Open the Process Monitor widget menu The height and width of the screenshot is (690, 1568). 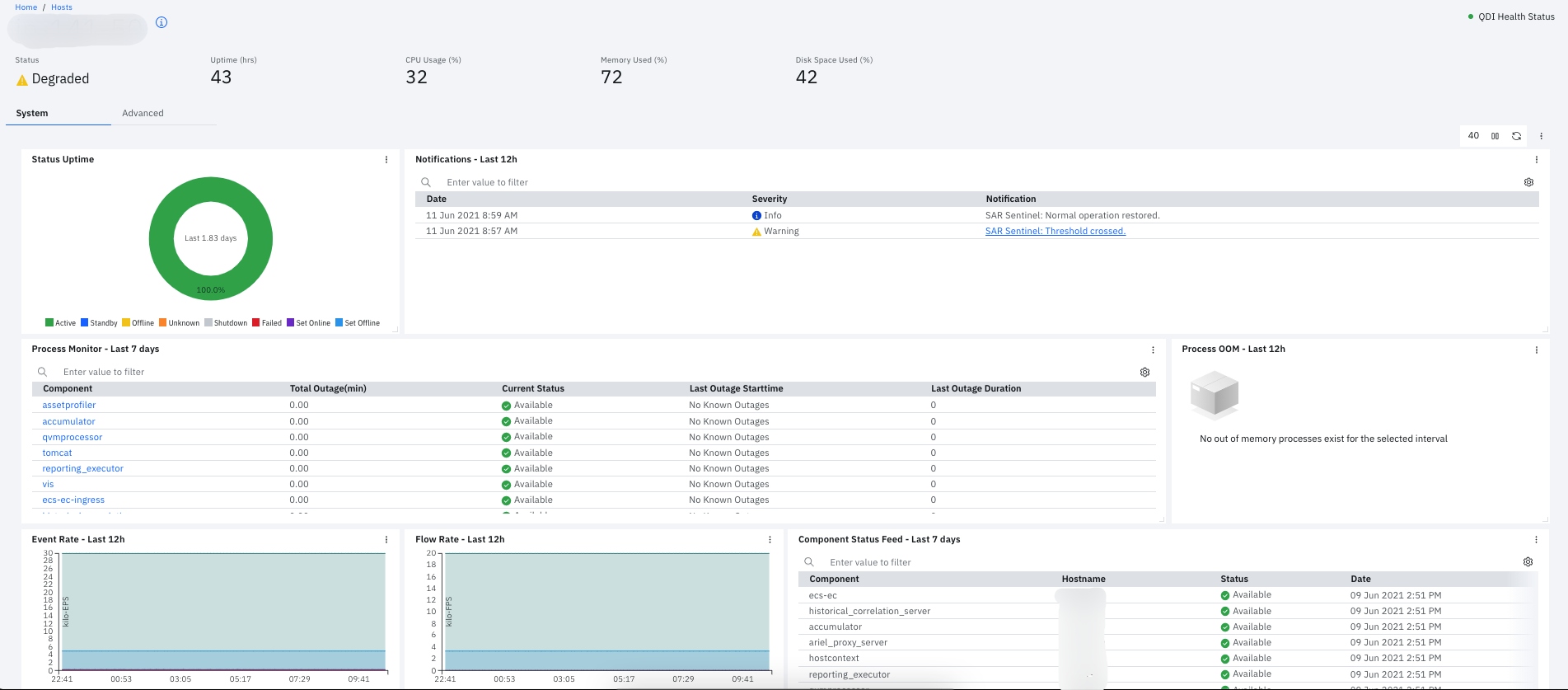click(x=1153, y=350)
